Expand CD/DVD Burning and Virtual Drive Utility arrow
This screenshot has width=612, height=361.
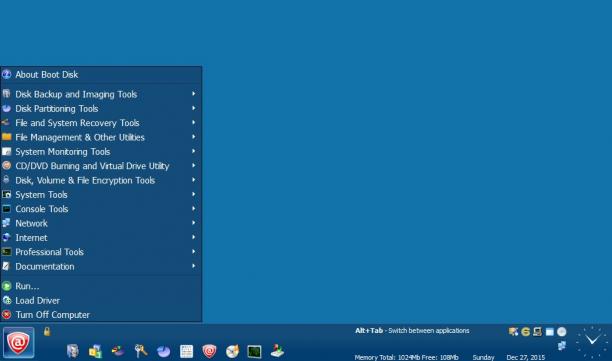click(x=194, y=165)
